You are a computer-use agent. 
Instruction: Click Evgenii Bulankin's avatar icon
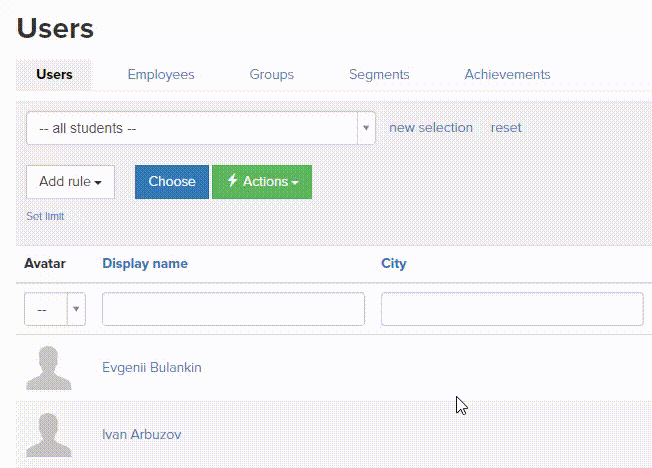point(48,368)
